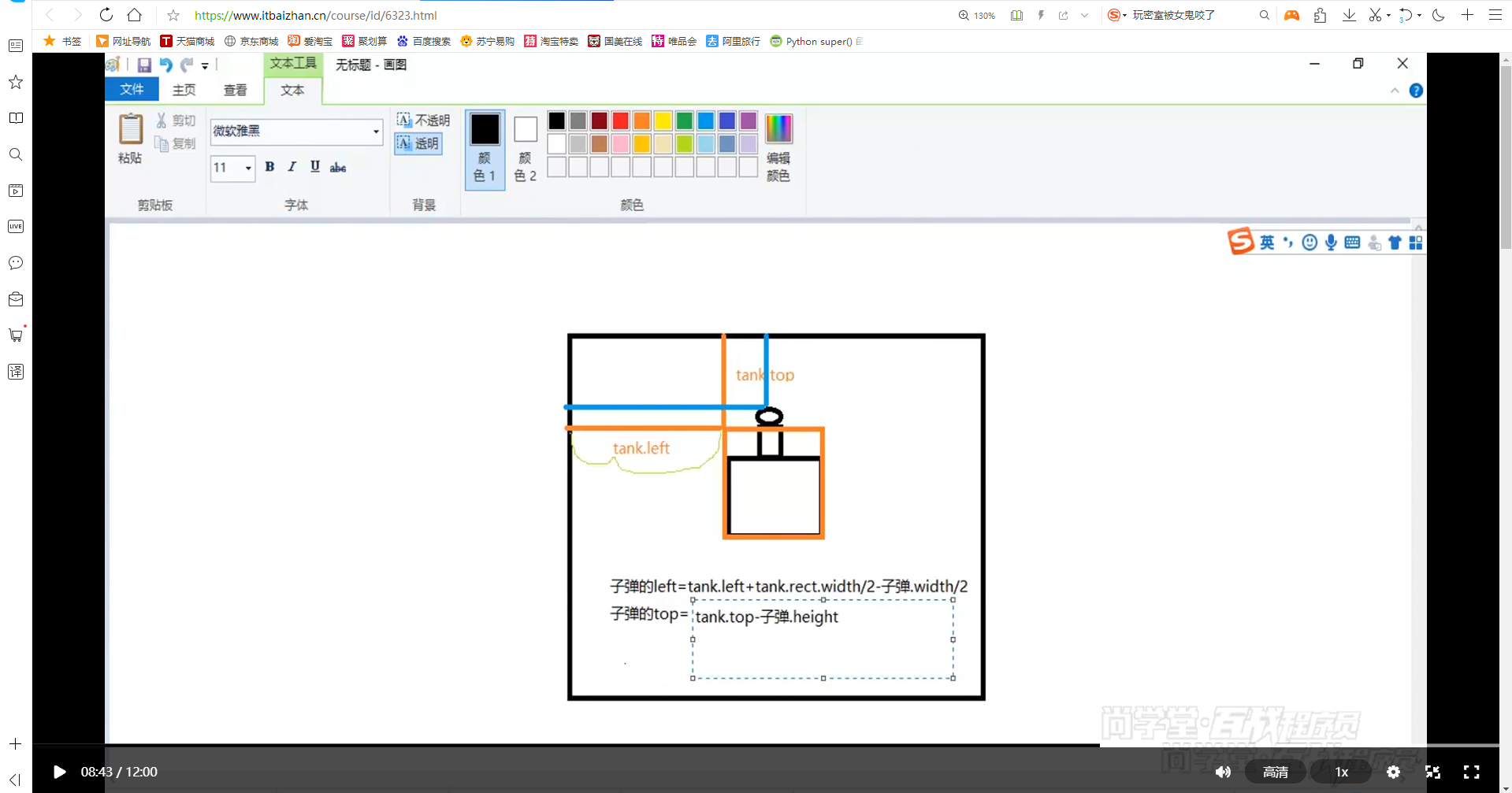Click the Sogou input method S logo
Viewport: 1512px width, 793px height.
pos(1240,241)
